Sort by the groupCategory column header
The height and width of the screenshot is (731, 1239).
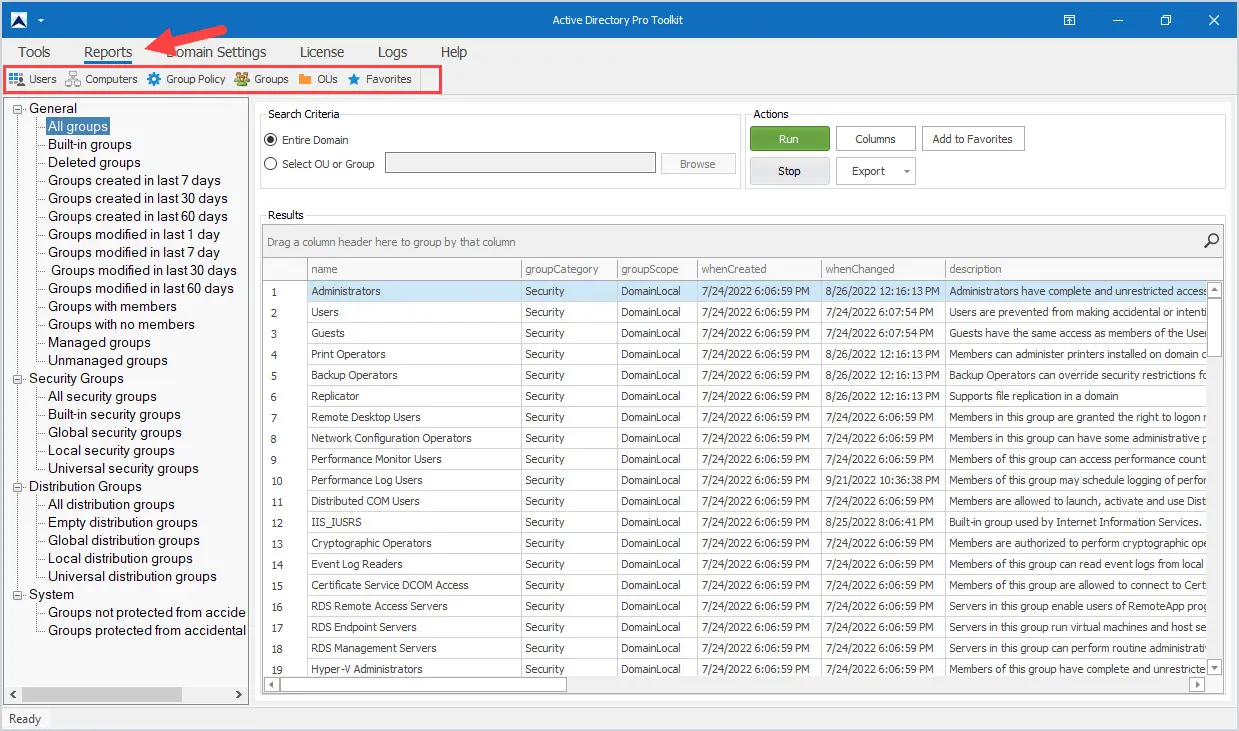coord(569,269)
